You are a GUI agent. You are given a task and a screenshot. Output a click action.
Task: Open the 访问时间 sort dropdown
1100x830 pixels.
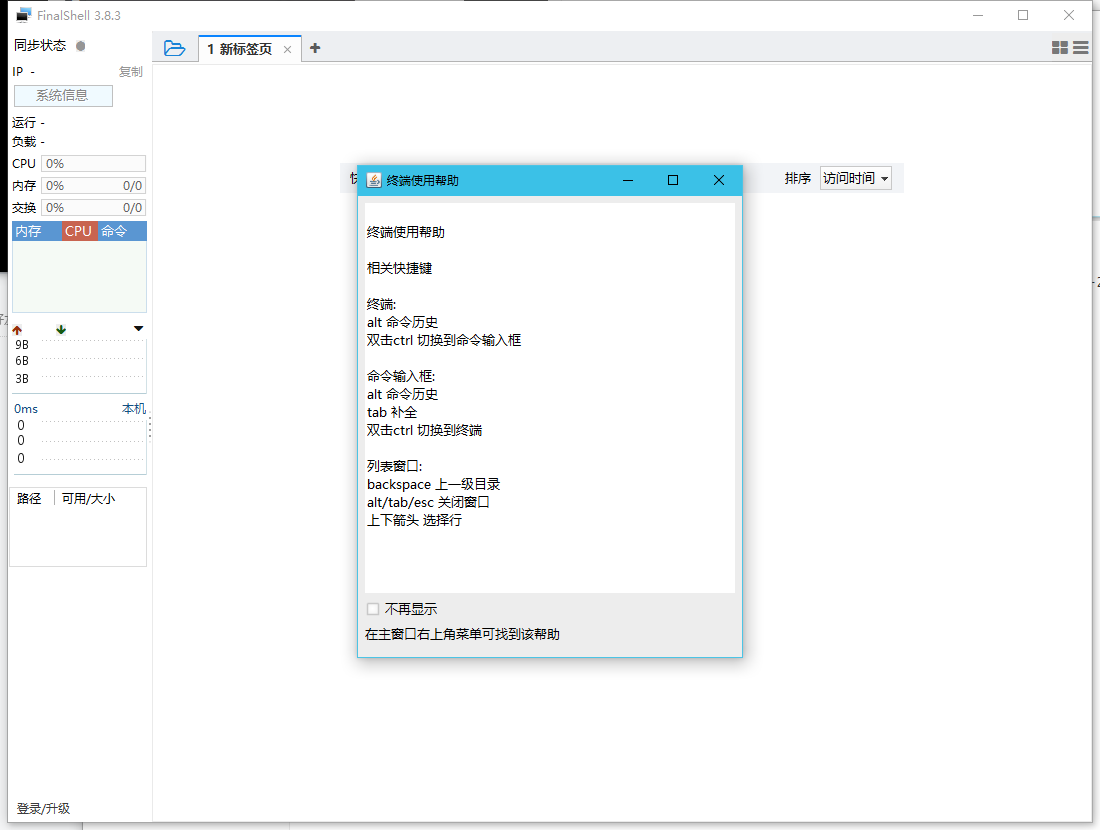pyautogui.click(x=855, y=178)
